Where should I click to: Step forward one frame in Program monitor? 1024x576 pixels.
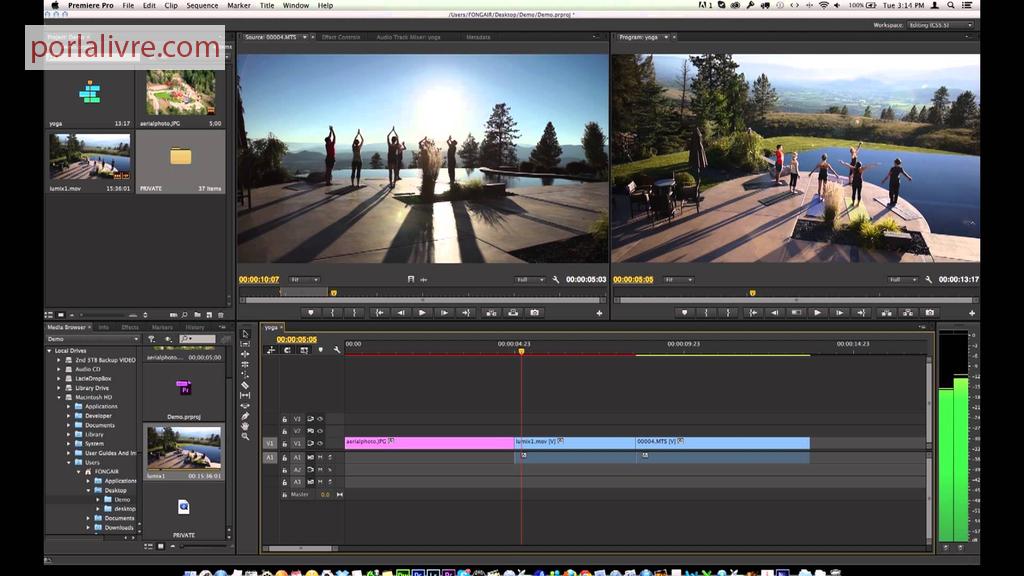[840, 313]
